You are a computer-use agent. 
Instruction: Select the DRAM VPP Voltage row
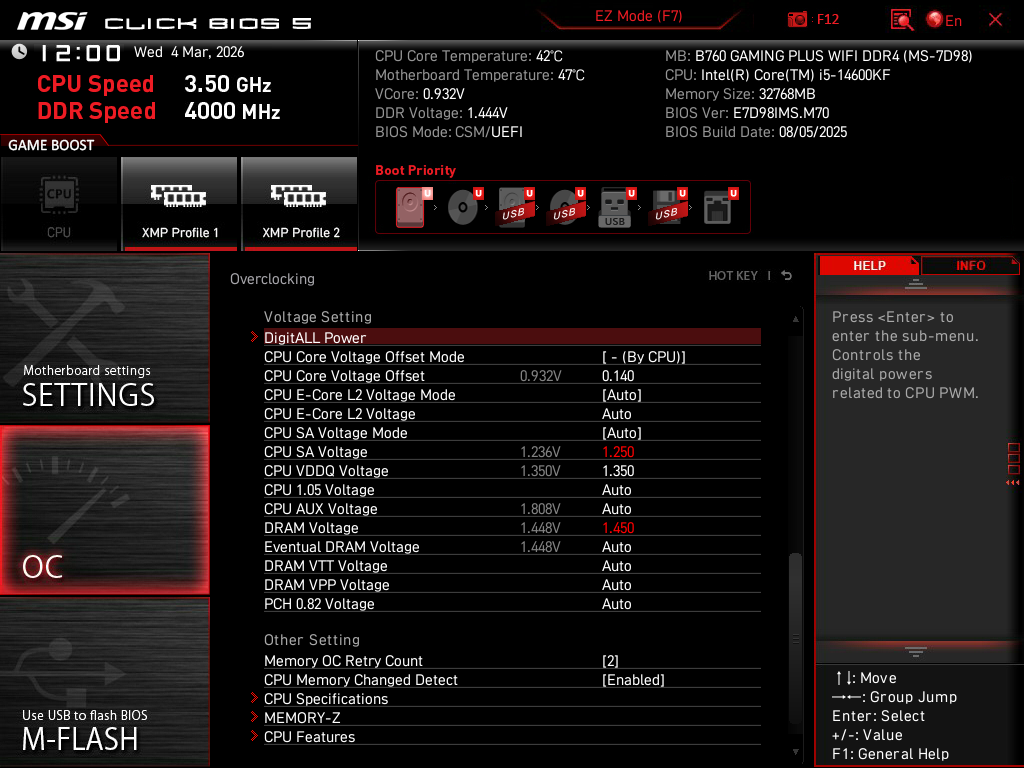(x=511, y=584)
